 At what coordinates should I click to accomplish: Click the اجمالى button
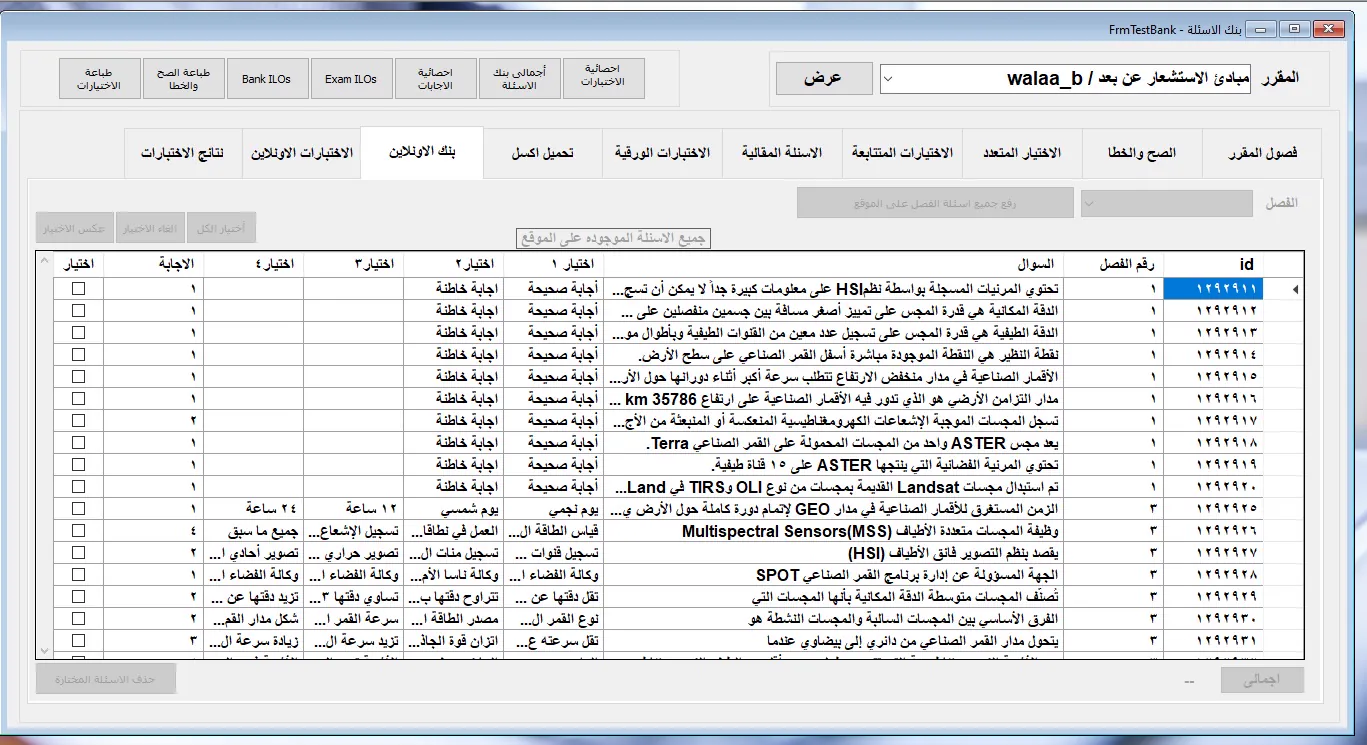coord(1263,680)
